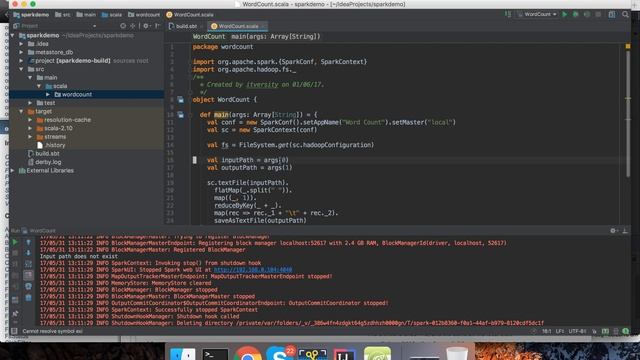This screenshot has height=360, width=640.
Task: Click collapse all icon in Project panel
Action: tap(133, 26)
